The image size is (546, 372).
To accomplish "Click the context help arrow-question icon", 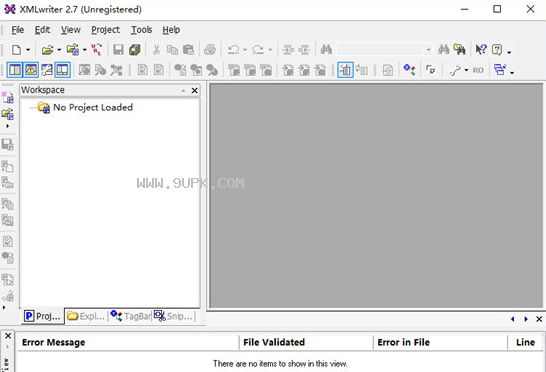I will click(x=481, y=50).
